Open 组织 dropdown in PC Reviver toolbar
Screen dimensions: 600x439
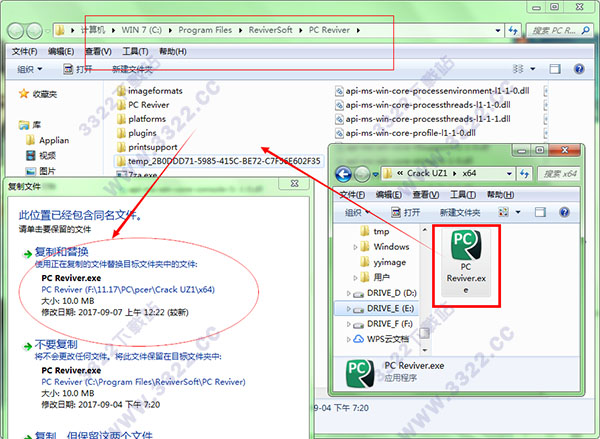click(29, 69)
